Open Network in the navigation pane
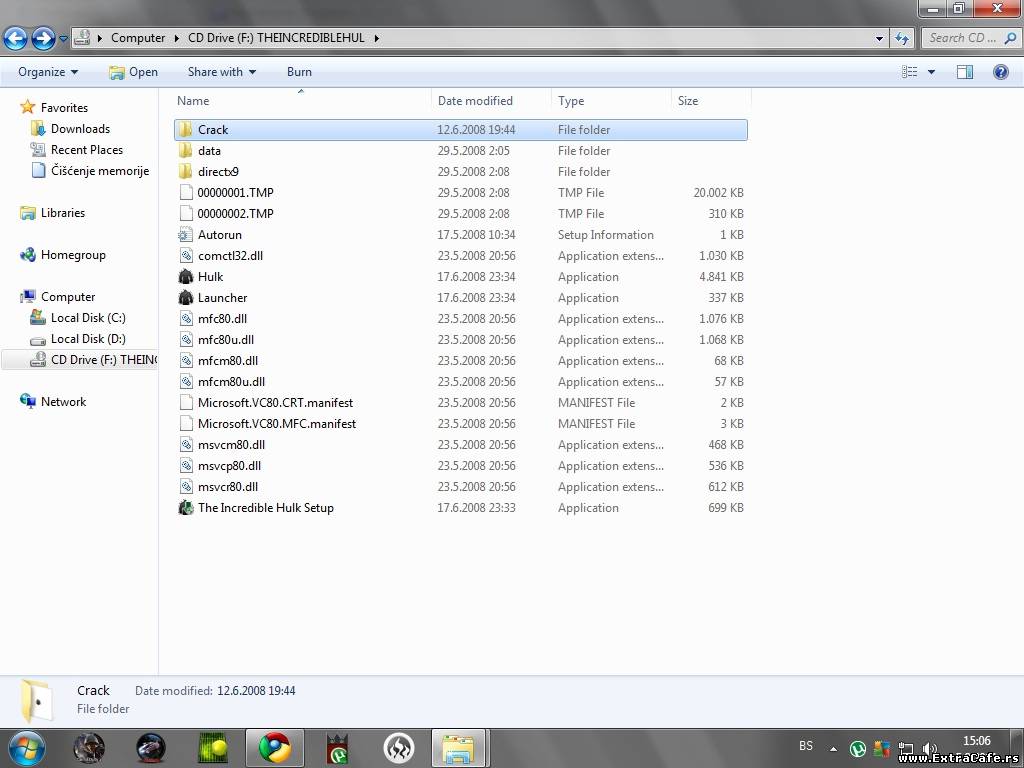The height and width of the screenshot is (768, 1024). coord(63,402)
